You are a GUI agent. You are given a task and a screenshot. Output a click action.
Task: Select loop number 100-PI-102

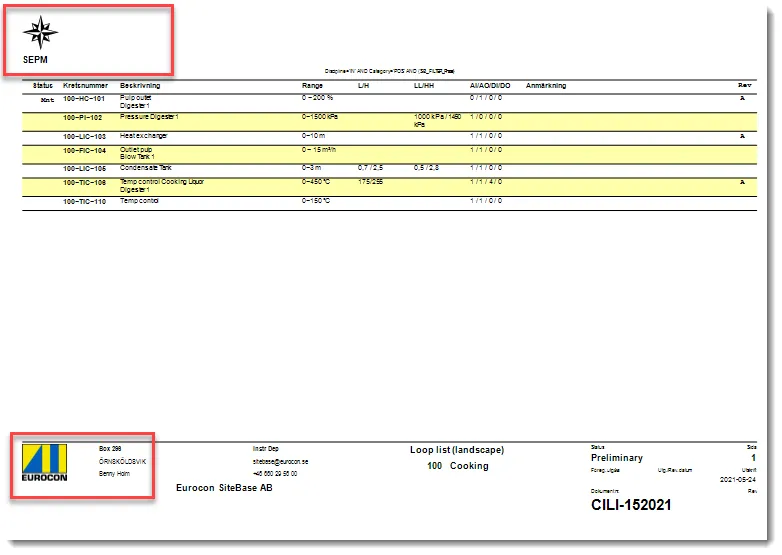point(82,118)
